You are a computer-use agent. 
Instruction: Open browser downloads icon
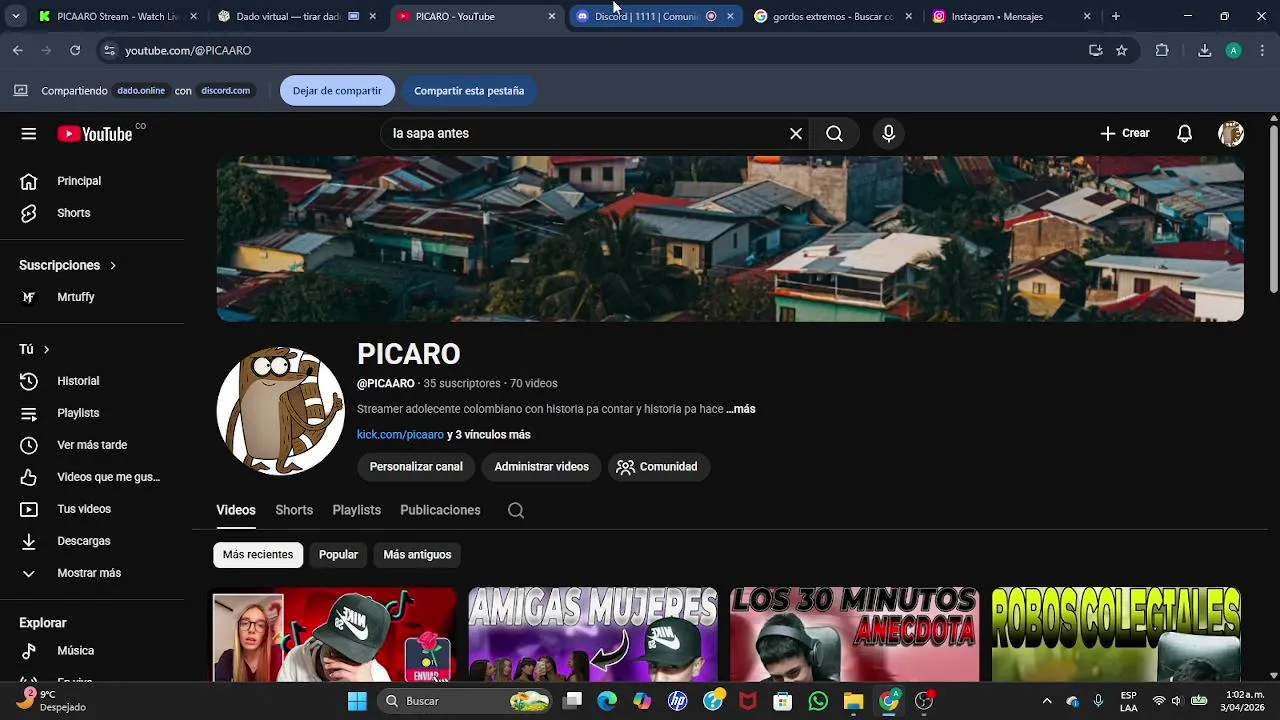[1204, 50]
